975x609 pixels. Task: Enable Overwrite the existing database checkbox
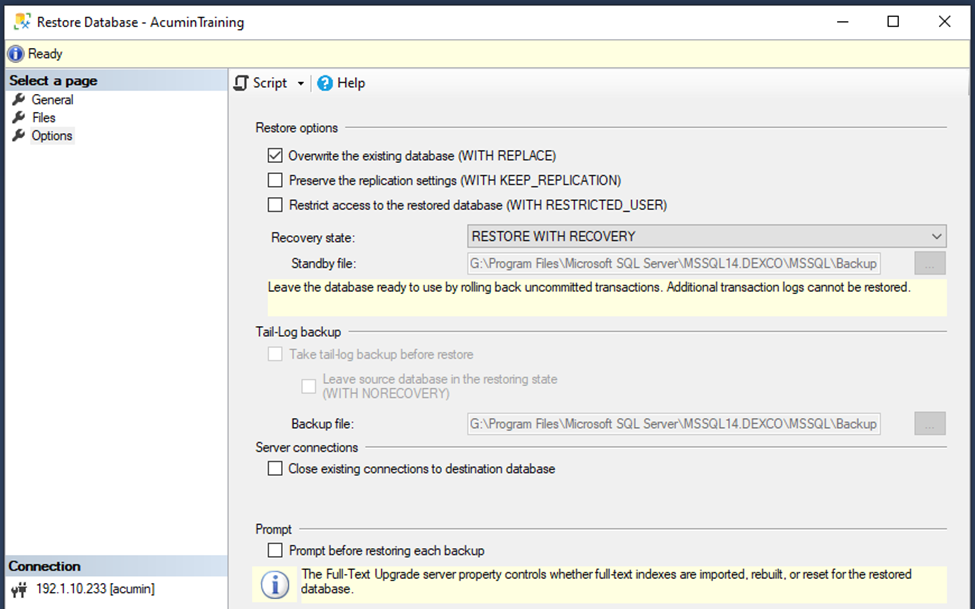click(x=275, y=156)
